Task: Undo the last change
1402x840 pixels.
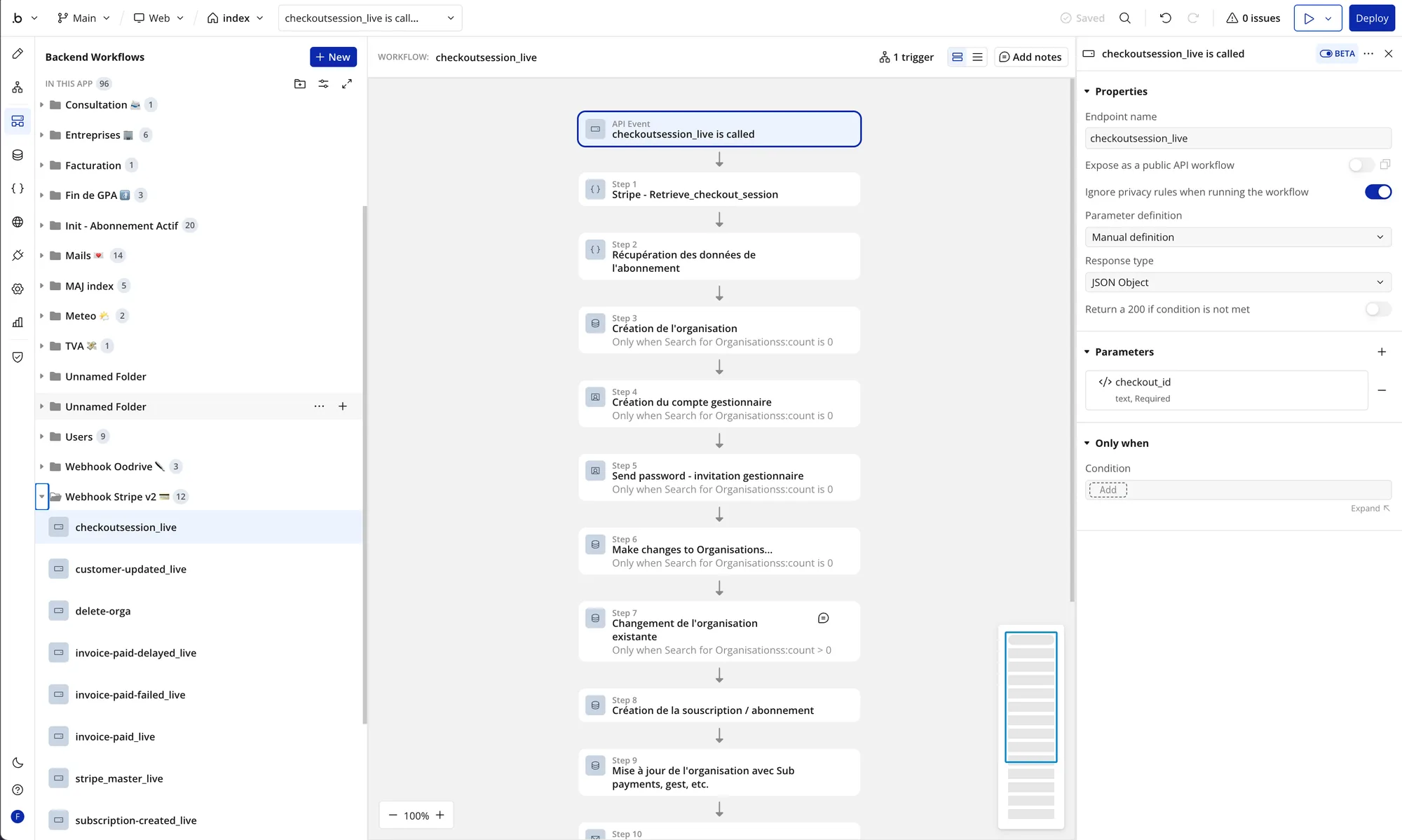Action: click(x=1165, y=18)
